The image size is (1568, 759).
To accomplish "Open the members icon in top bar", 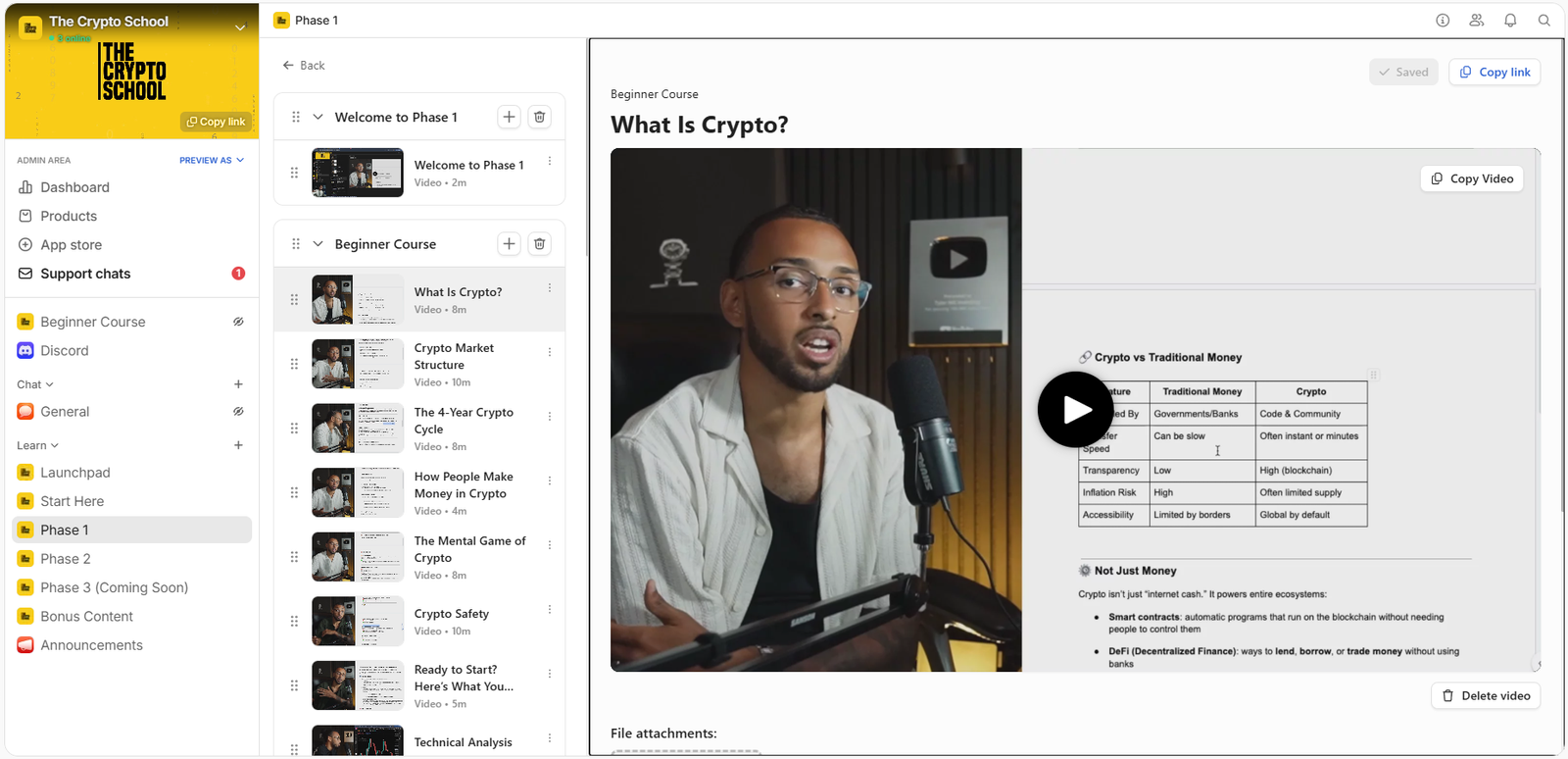I will (1476, 21).
